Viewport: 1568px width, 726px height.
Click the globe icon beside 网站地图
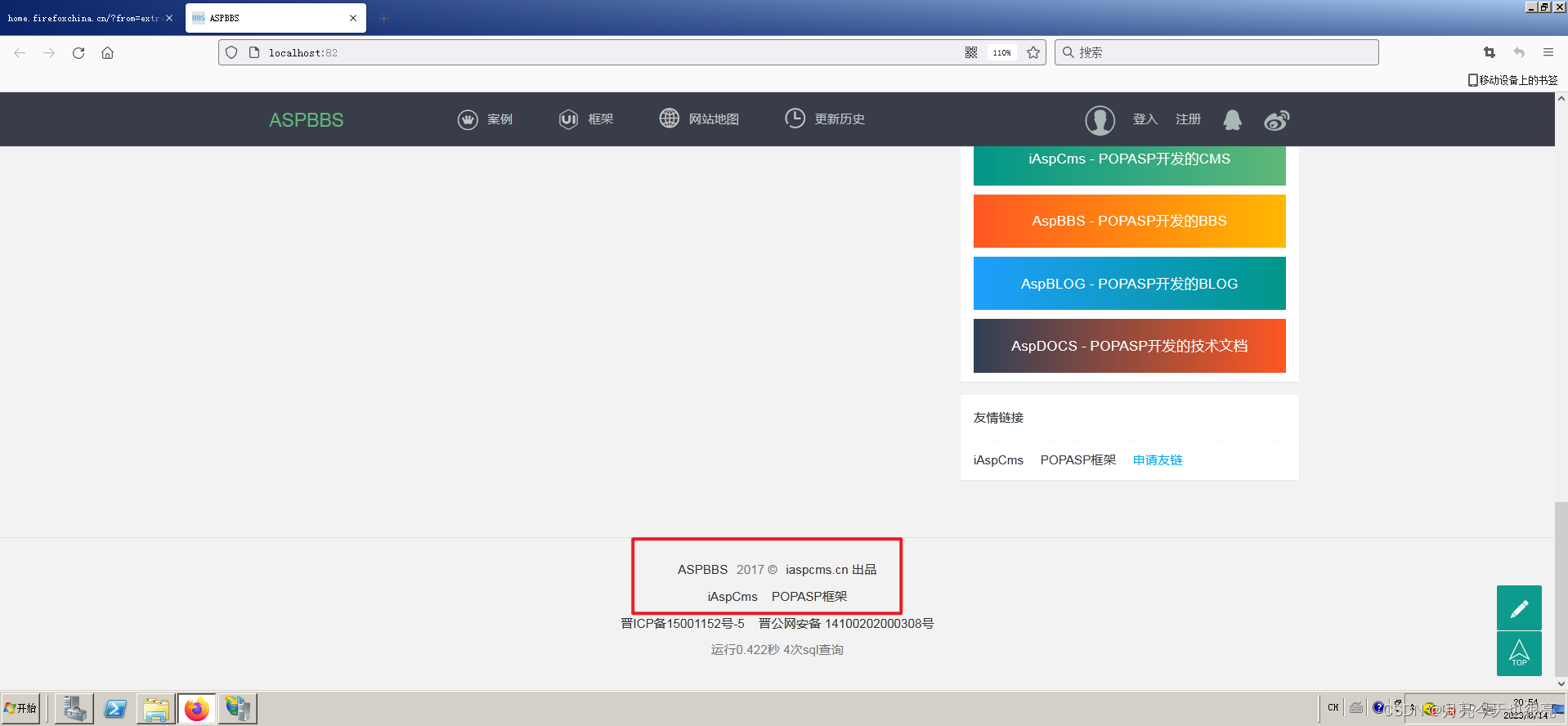click(670, 118)
